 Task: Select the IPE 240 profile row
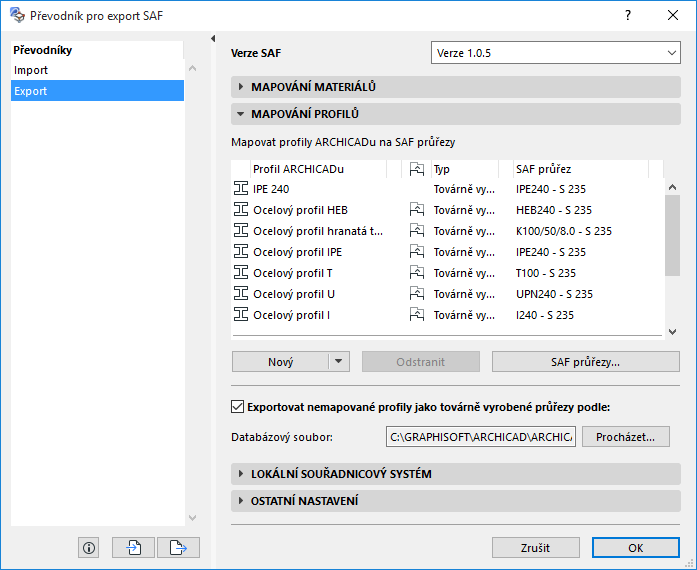(x=448, y=189)
